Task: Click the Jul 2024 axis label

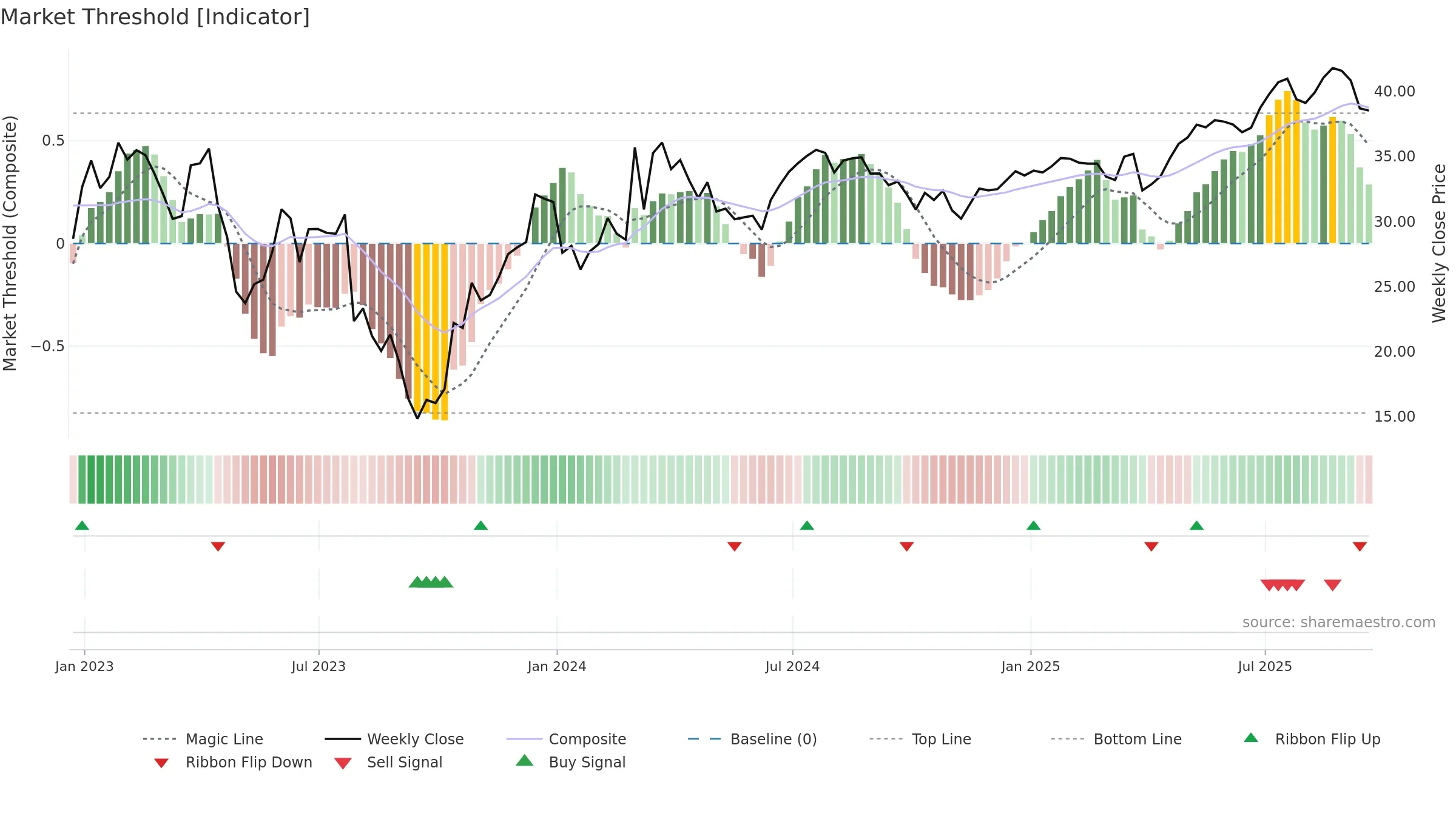Action: point(792,667)
